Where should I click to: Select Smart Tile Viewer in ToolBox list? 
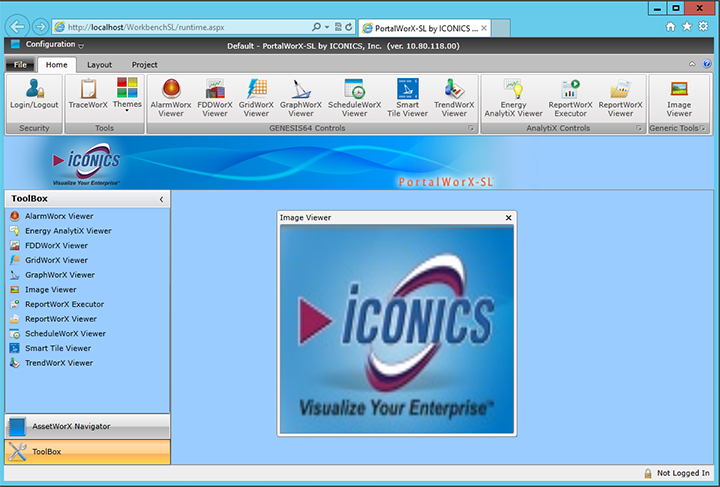tap(87, 348)
